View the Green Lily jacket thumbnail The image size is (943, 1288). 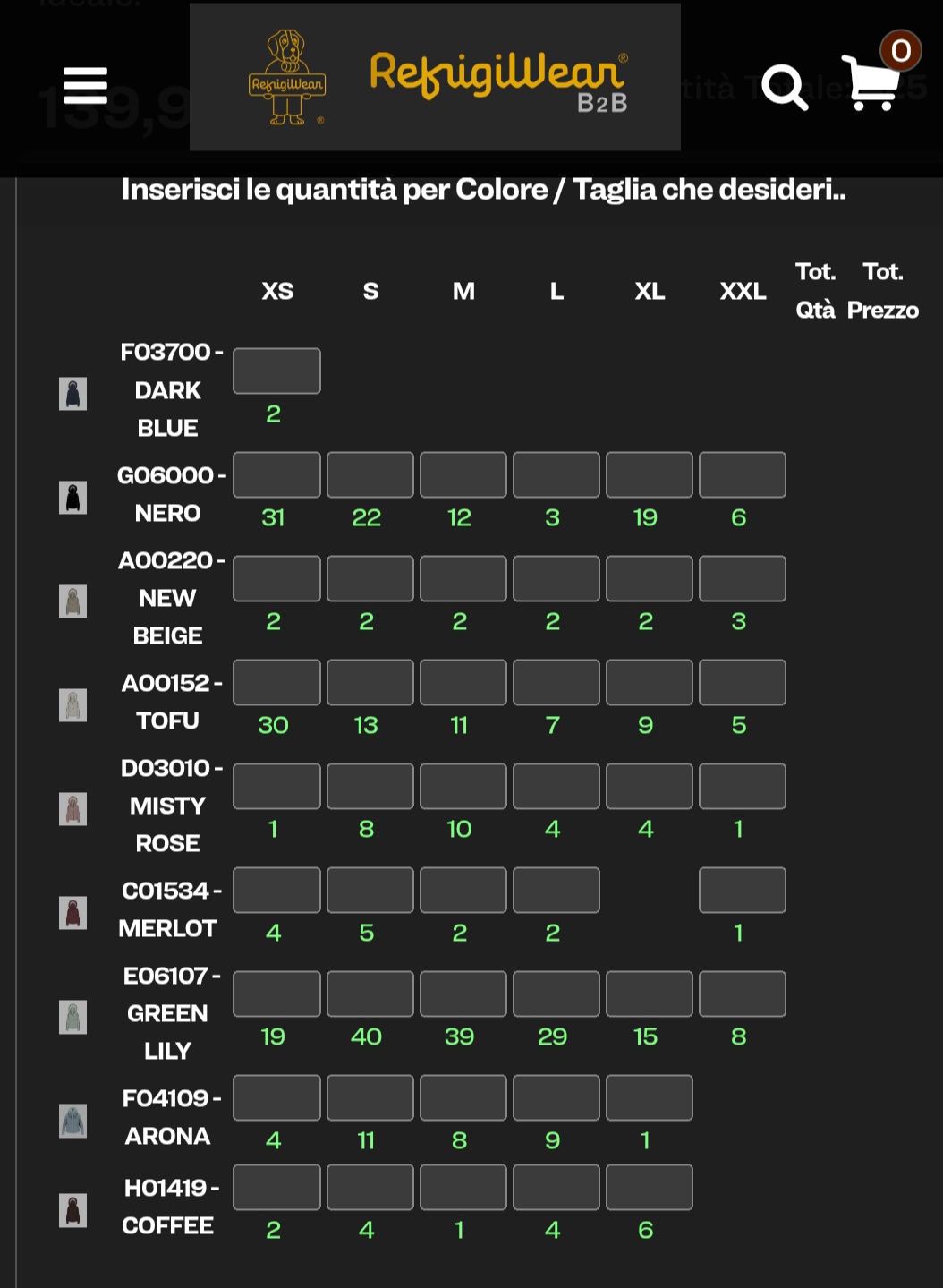[73, 1016]
